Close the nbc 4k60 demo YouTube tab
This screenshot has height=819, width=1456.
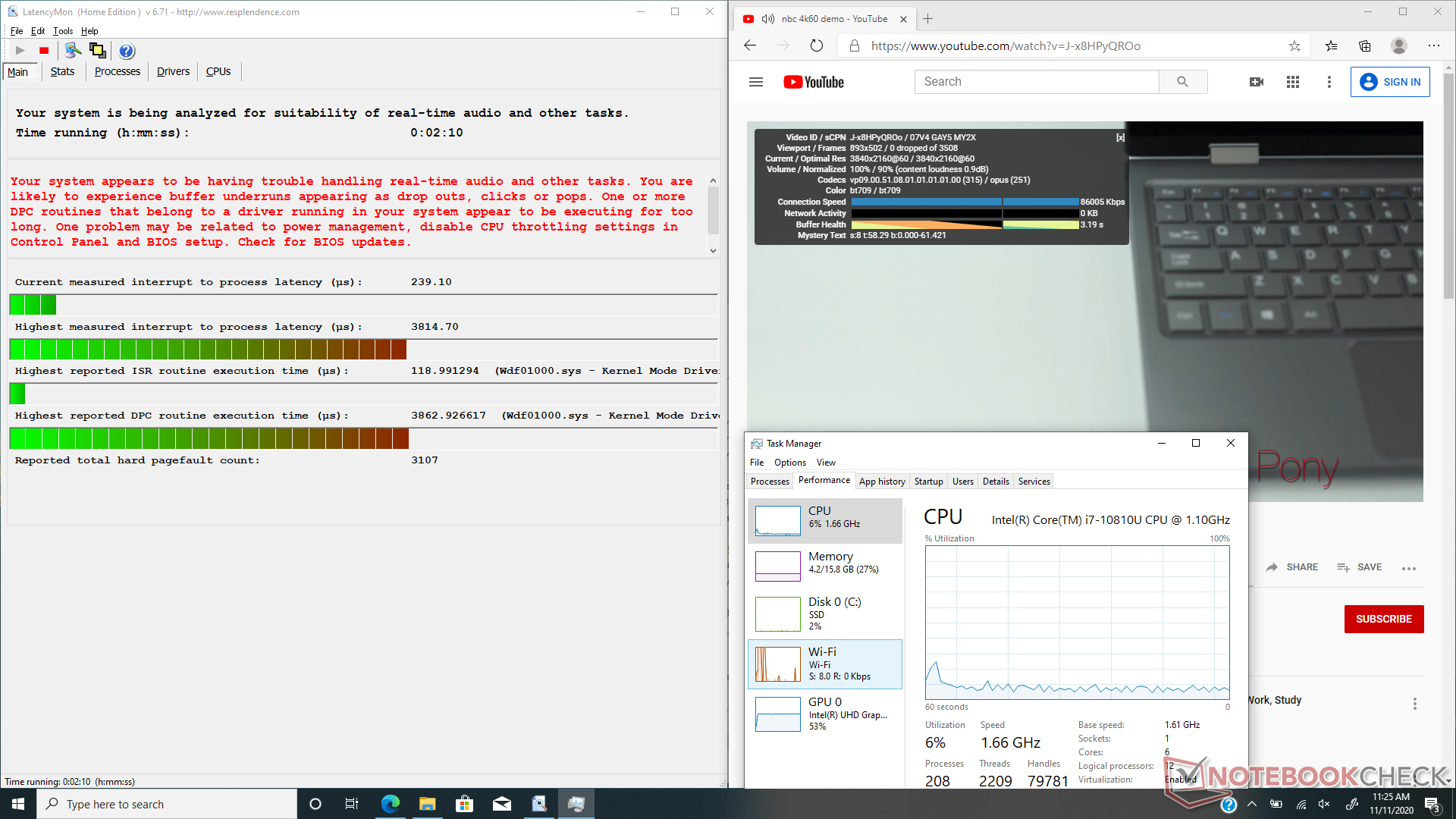coord(903,19)
